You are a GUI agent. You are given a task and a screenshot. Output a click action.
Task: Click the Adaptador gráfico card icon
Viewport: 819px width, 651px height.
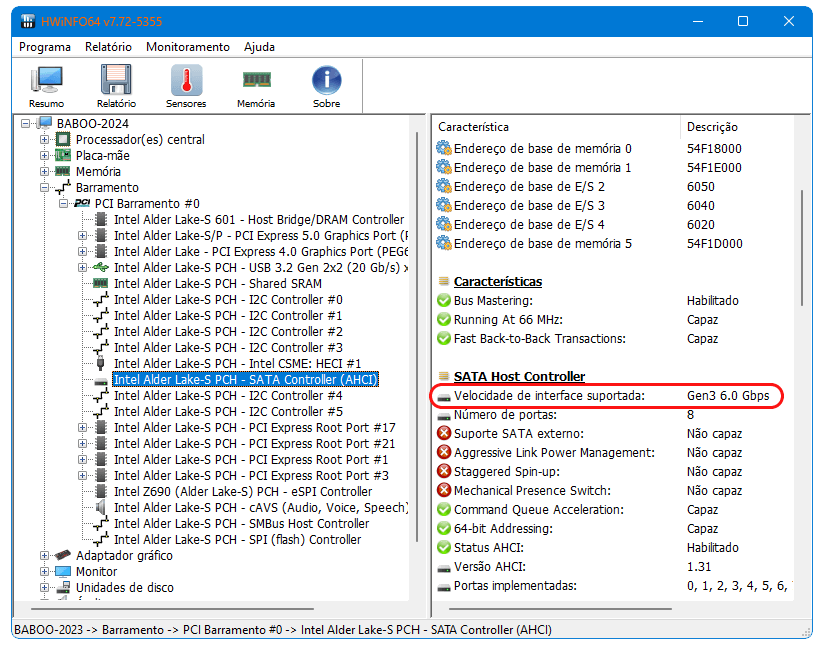(x=63, y=555)
